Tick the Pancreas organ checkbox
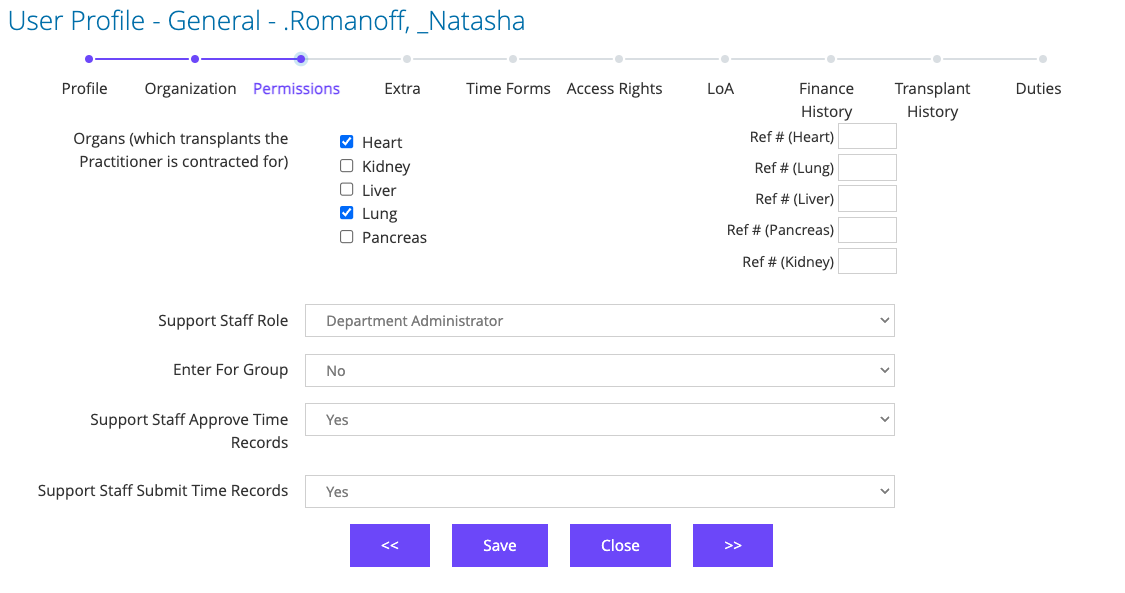This screenshot has height=593, width=1125. click(x=347, y=237)
